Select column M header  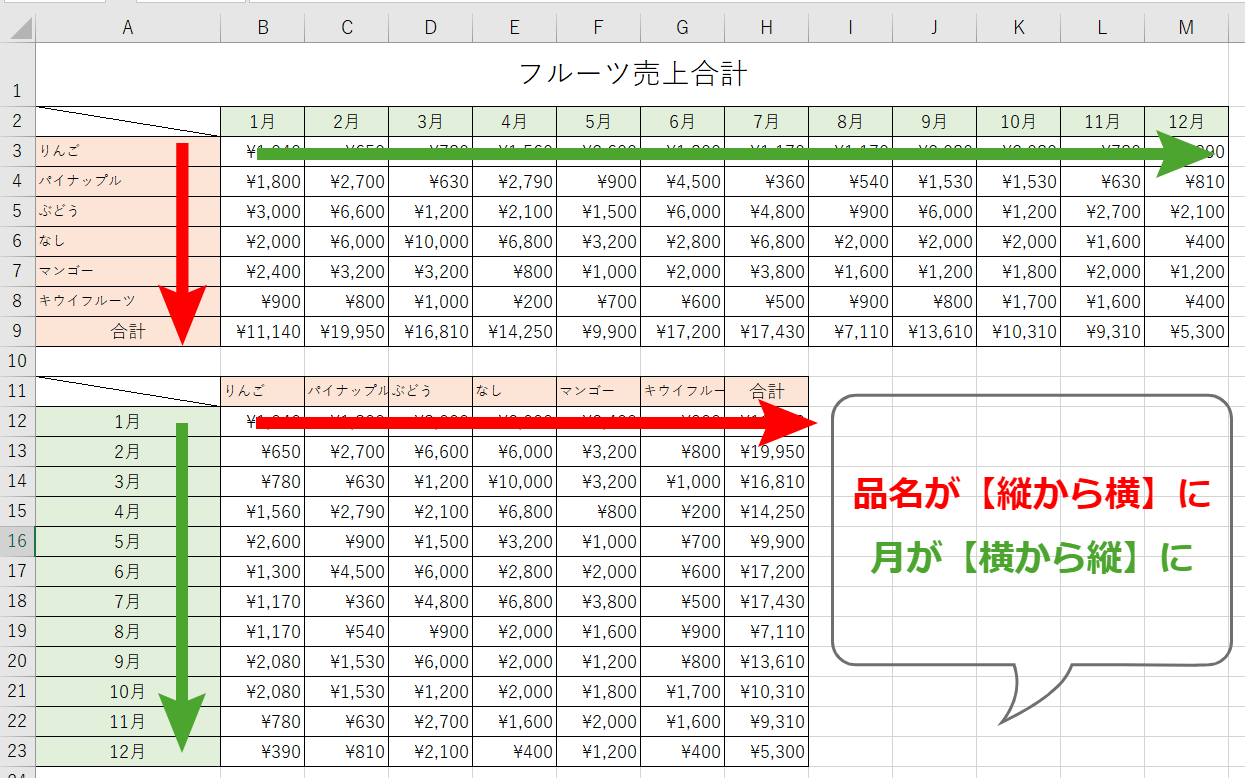[x=1185, y=27]
